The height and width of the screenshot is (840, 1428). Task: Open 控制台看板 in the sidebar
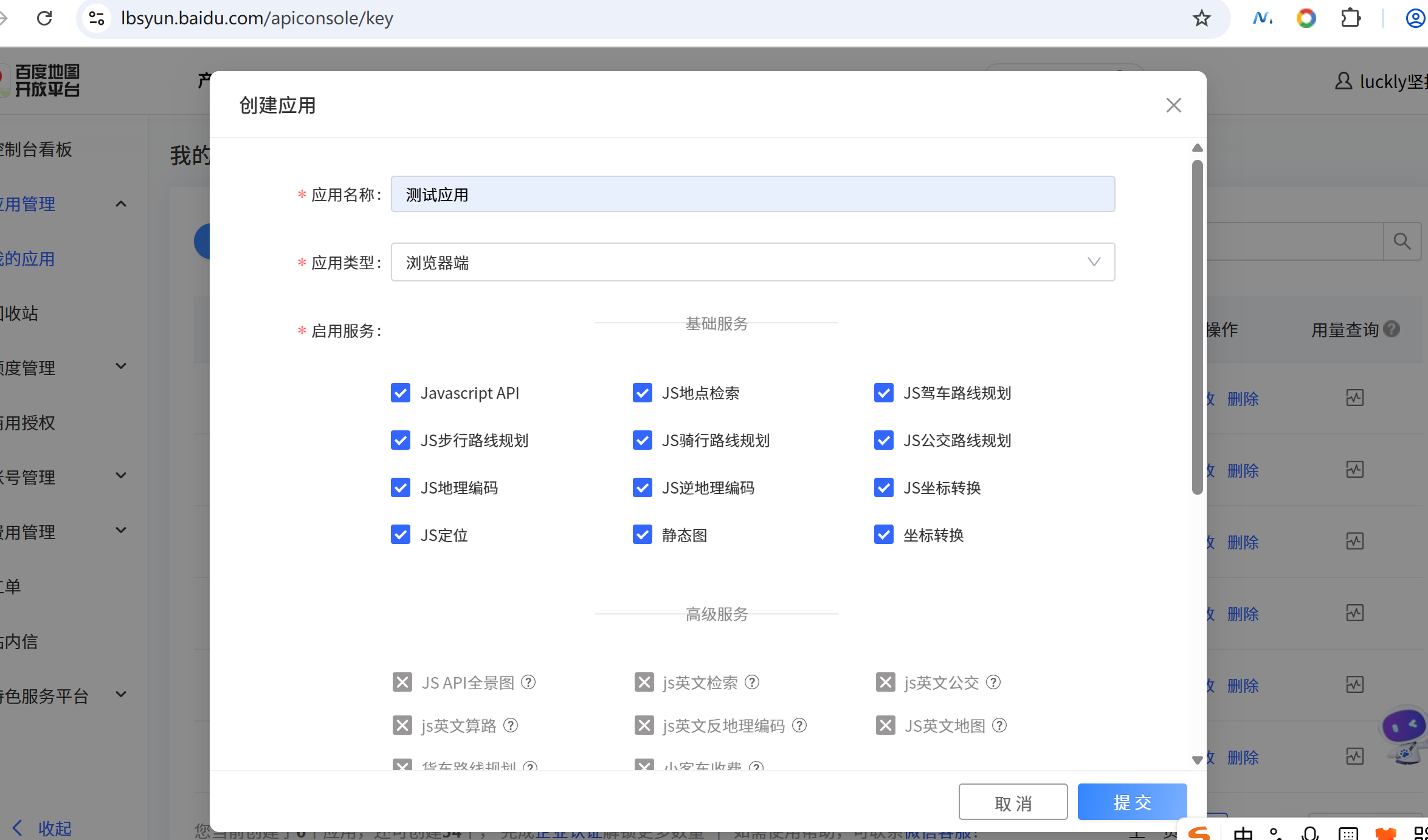pos(36,149)
